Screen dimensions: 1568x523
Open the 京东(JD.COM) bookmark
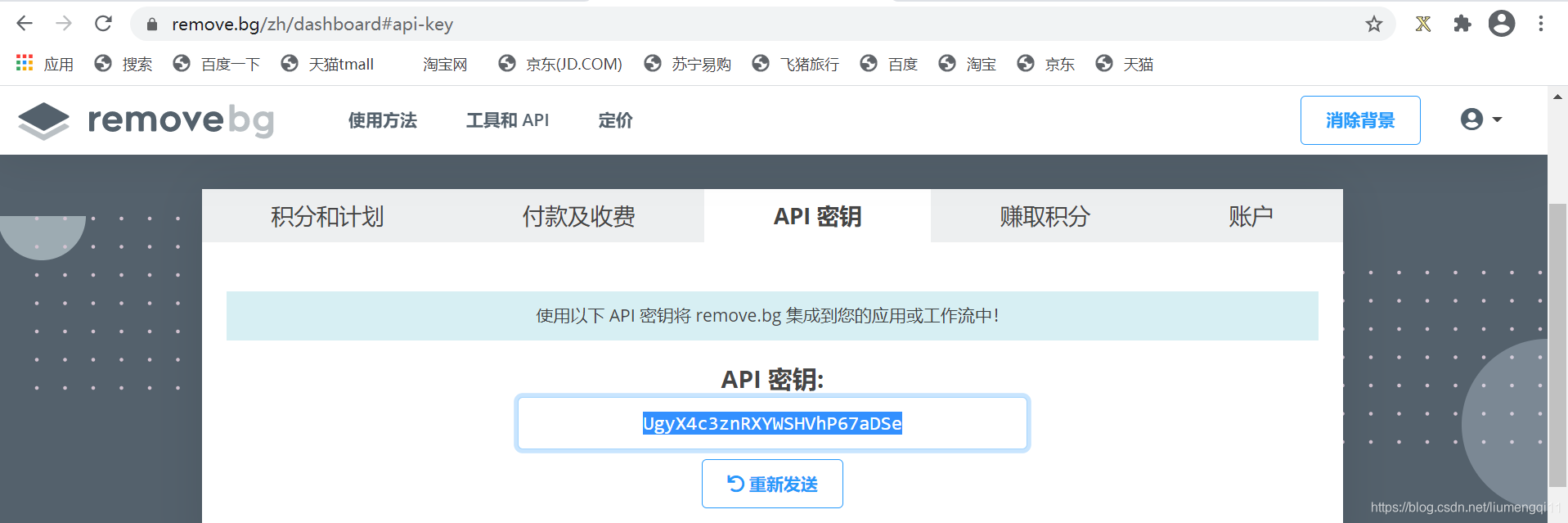point(560,64)
